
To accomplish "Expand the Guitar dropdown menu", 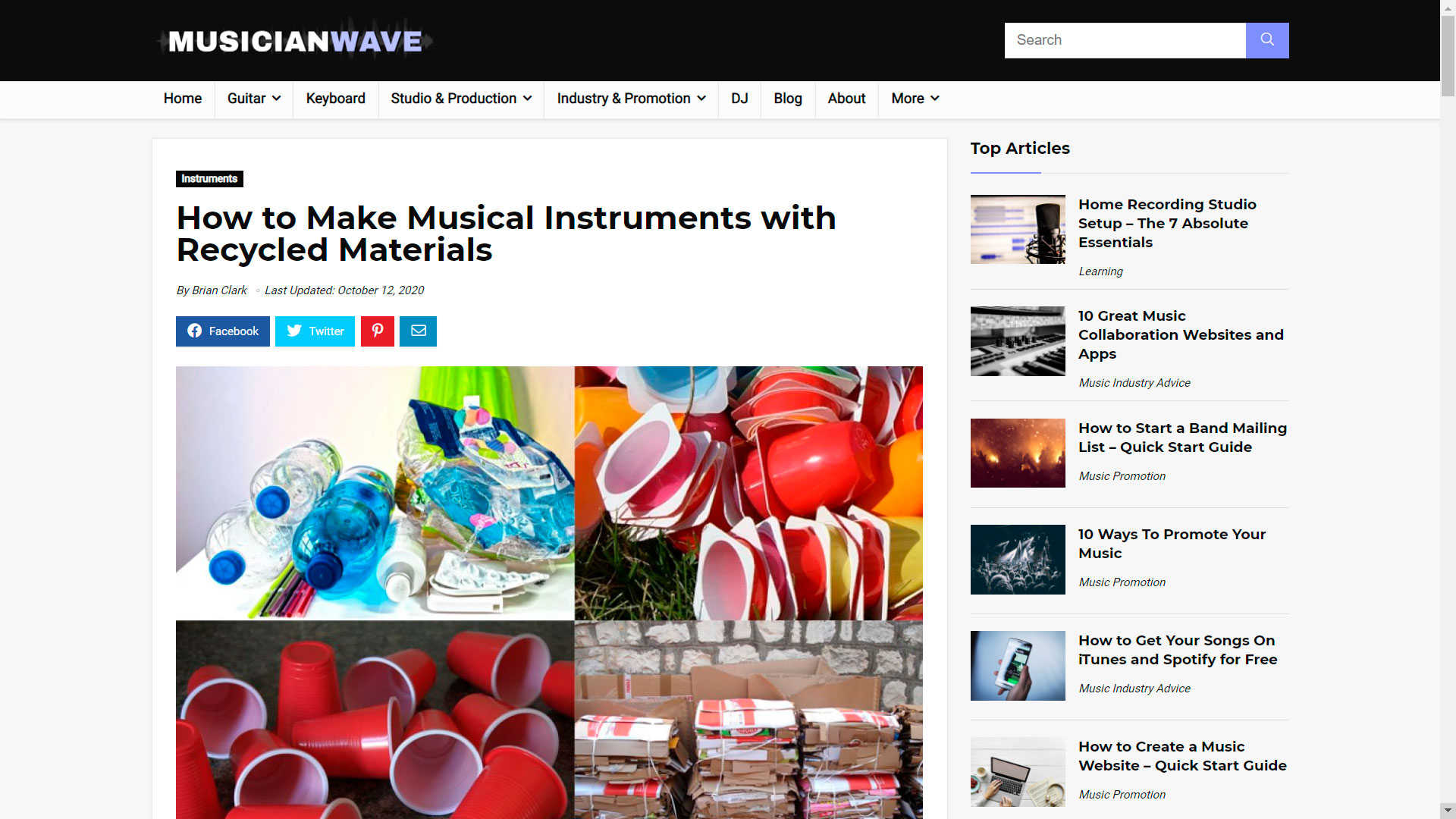I will pyautogui.click(x=253, y=99).
